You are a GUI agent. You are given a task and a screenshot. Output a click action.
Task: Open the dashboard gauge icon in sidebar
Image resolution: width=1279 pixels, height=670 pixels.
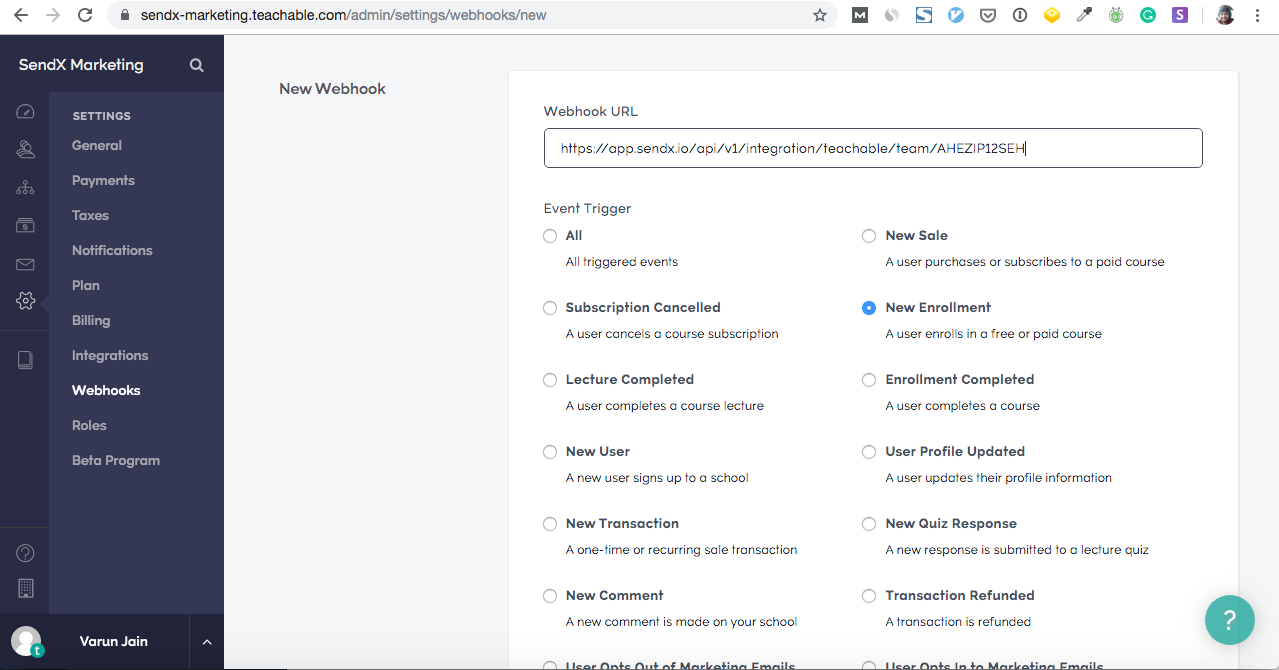25,112
